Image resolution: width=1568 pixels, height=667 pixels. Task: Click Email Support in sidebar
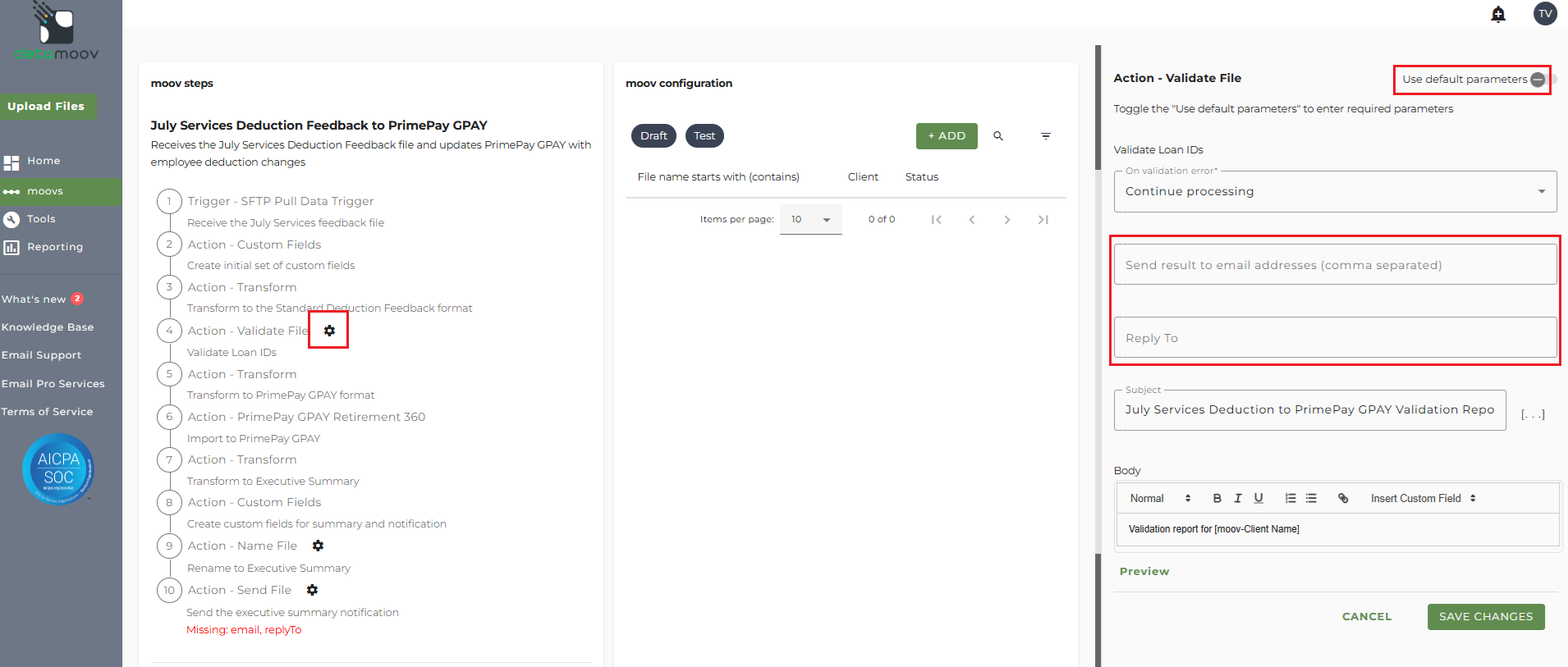click(41, 355)
